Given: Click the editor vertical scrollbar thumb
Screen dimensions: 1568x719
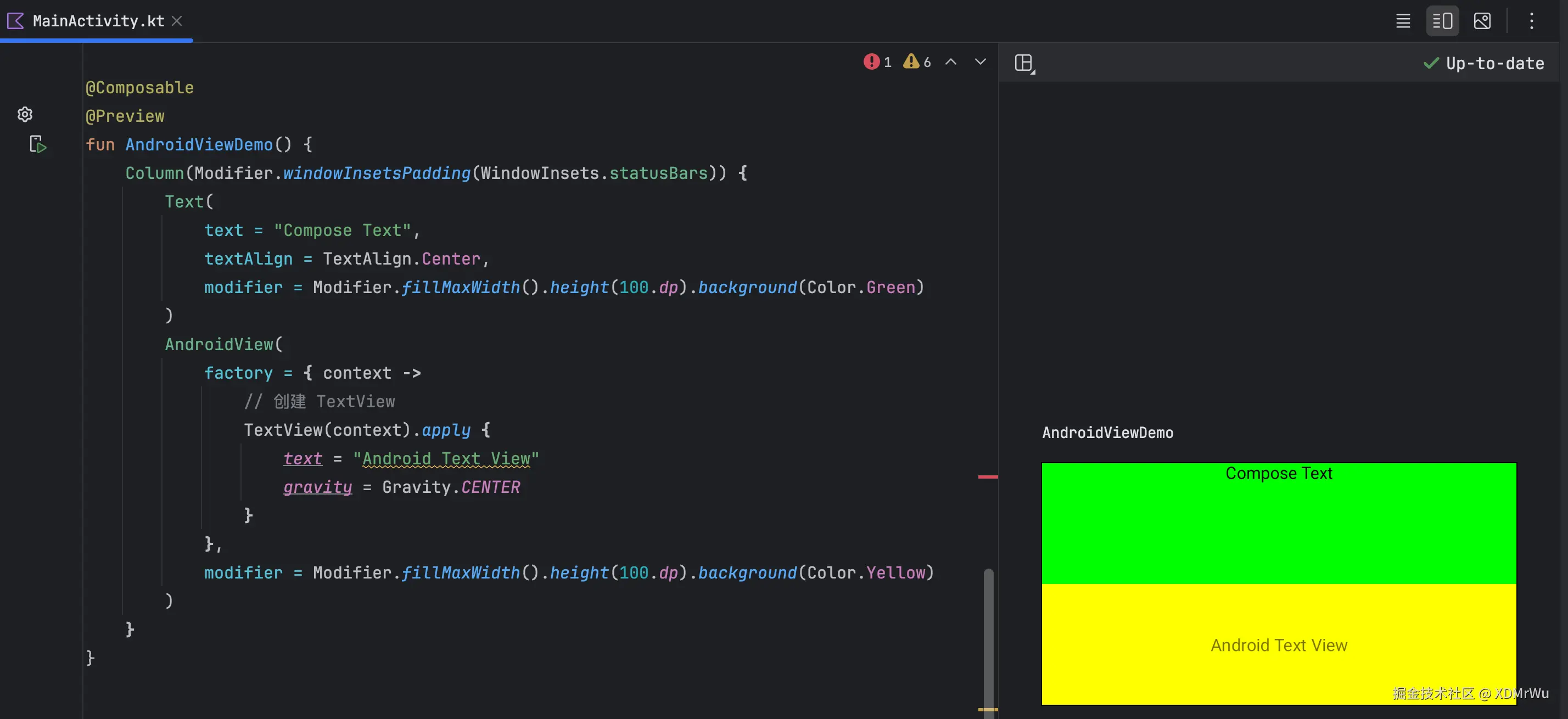Looking at the screenshot, I should click(989, 643).
